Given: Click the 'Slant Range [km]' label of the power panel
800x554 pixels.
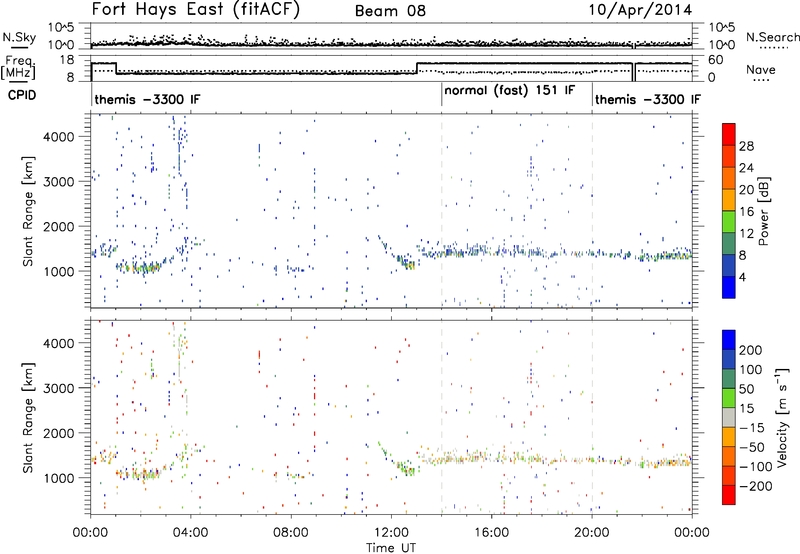Looking at the screenshot, I should [x=28, y=211].
